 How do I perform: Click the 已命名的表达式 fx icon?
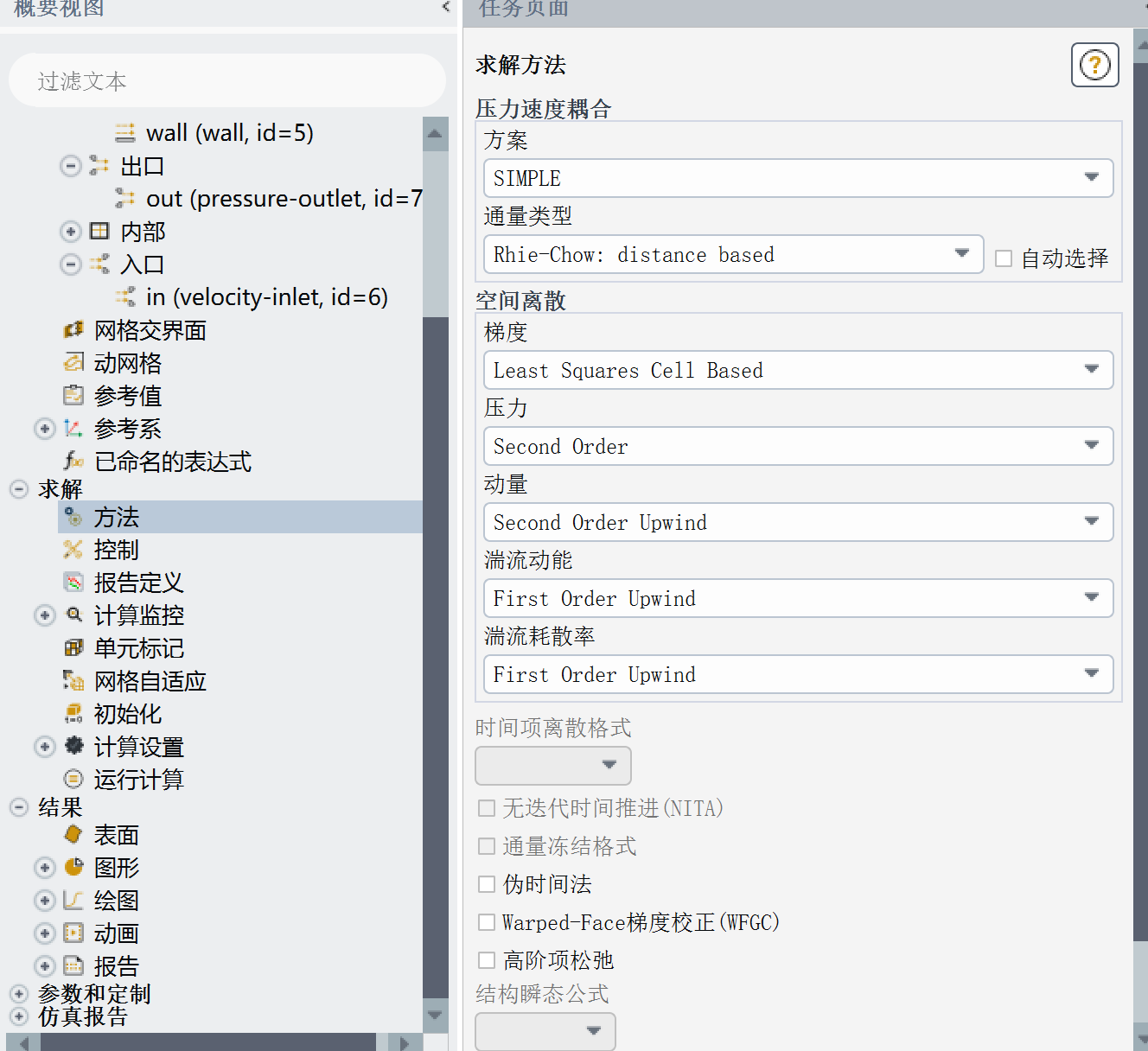(74, 461)
